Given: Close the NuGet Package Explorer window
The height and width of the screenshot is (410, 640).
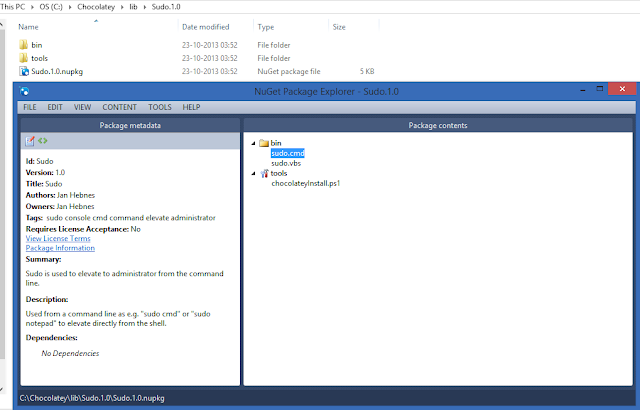Looking at the screenshot, I should point(622,89).
